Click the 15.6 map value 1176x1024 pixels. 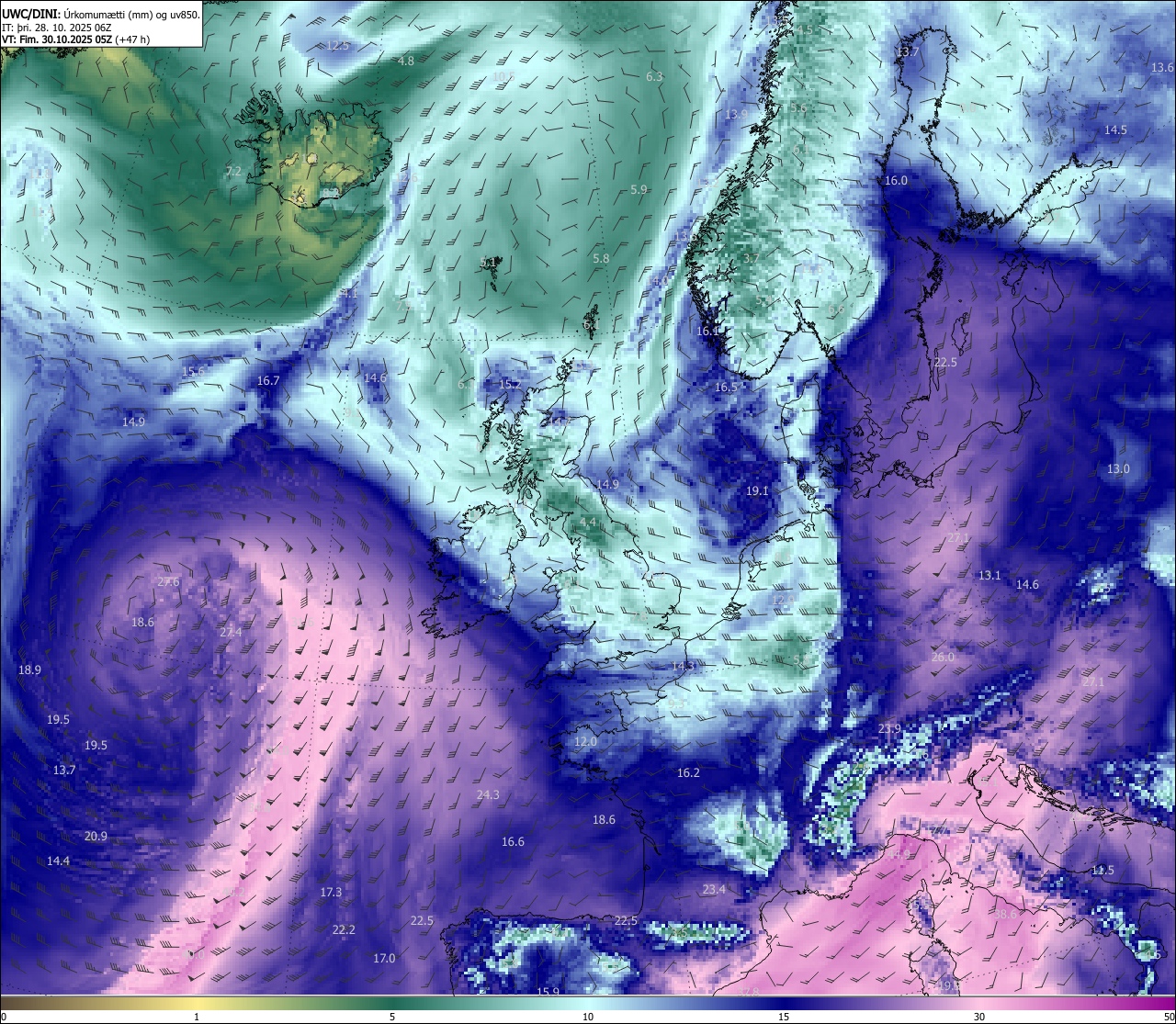click(193, 372)
